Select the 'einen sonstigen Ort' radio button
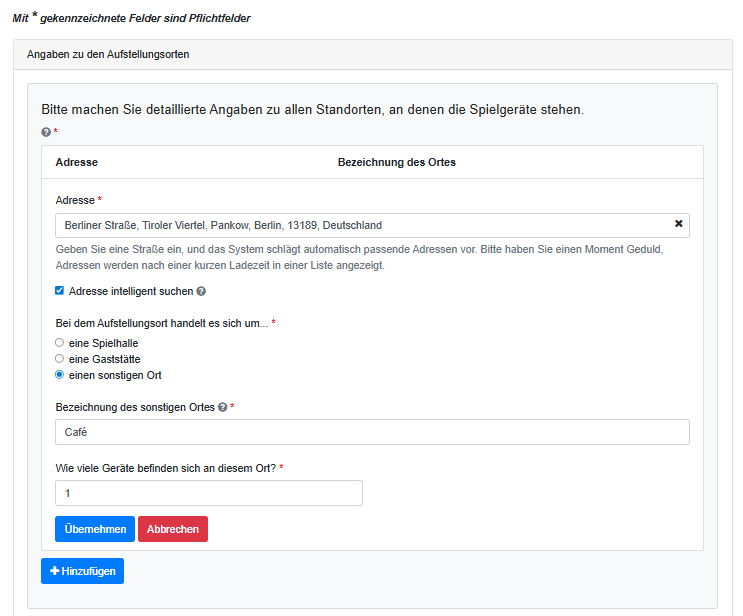 click(60, 375)
